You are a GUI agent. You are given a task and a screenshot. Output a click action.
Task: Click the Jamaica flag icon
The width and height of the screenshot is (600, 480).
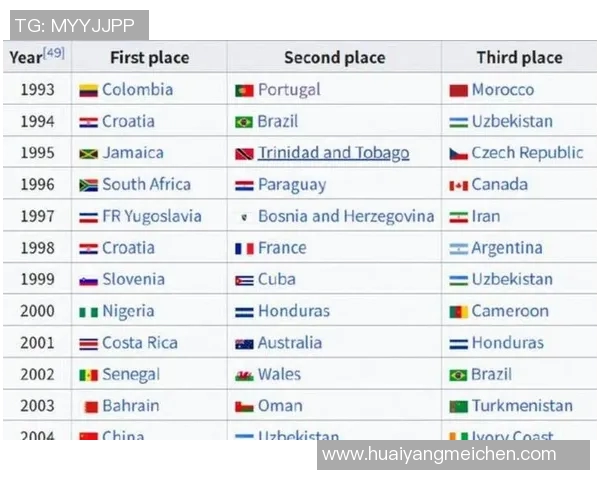coord(88,154)
